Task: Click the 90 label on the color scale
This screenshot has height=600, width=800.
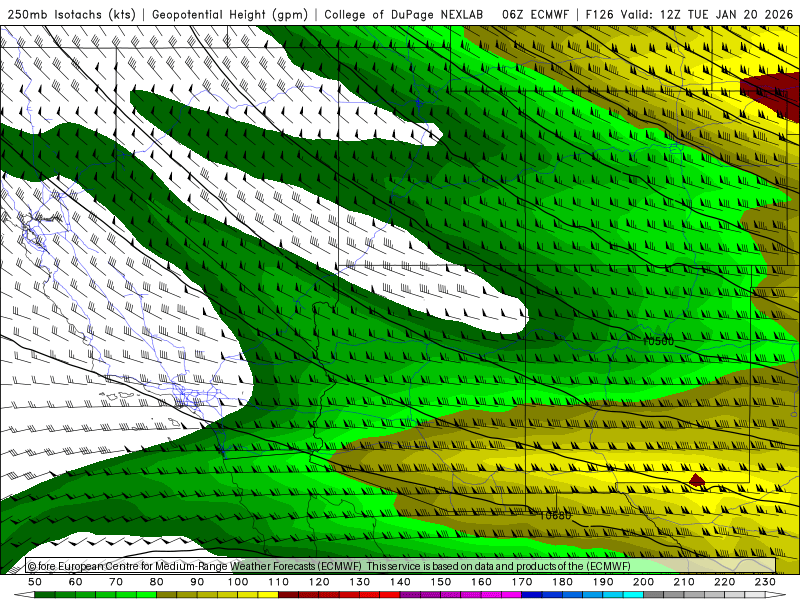Action: pyautogui.click(x=197, y=582)
